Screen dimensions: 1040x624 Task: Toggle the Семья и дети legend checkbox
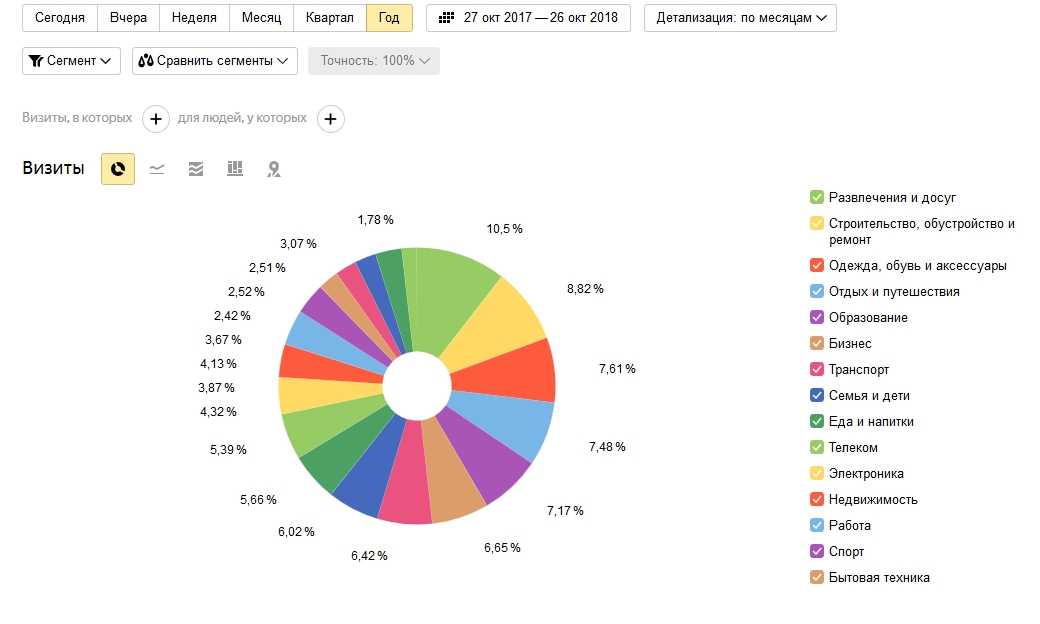(x=816, y=395)
